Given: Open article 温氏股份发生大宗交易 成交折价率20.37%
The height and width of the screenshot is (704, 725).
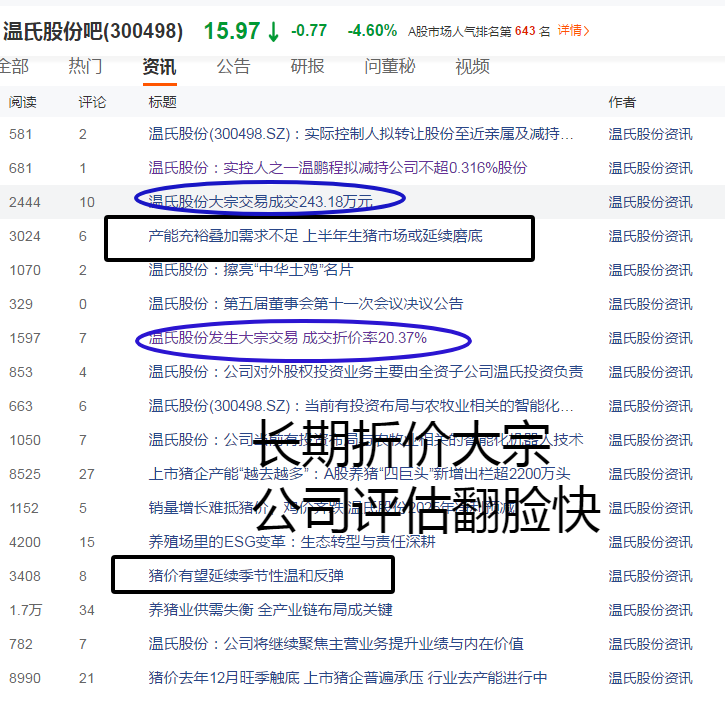Looking at the screenshot, I should tap(287, 338).
